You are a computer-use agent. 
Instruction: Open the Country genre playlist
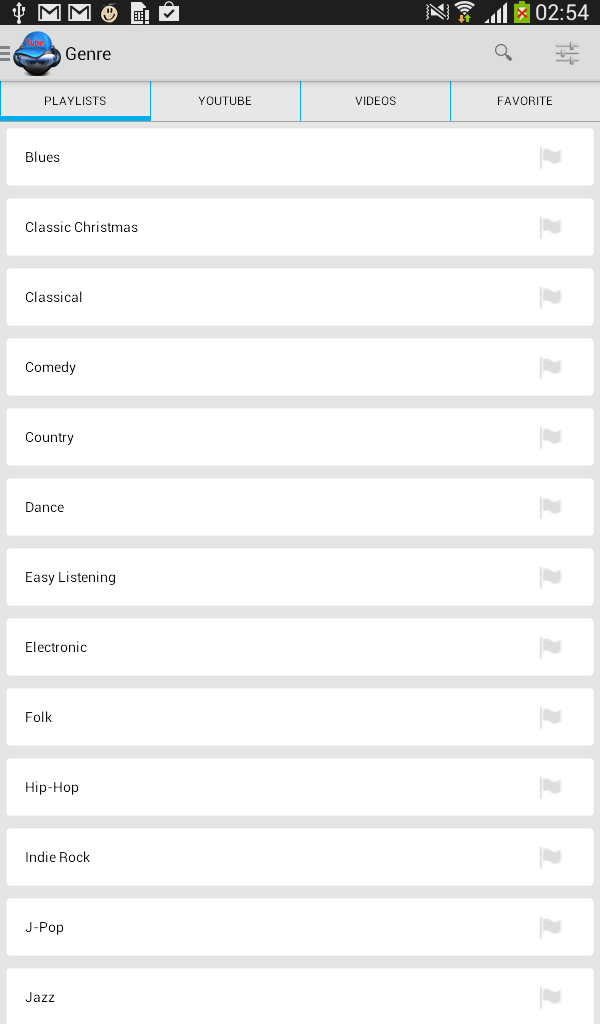(300, 438)
